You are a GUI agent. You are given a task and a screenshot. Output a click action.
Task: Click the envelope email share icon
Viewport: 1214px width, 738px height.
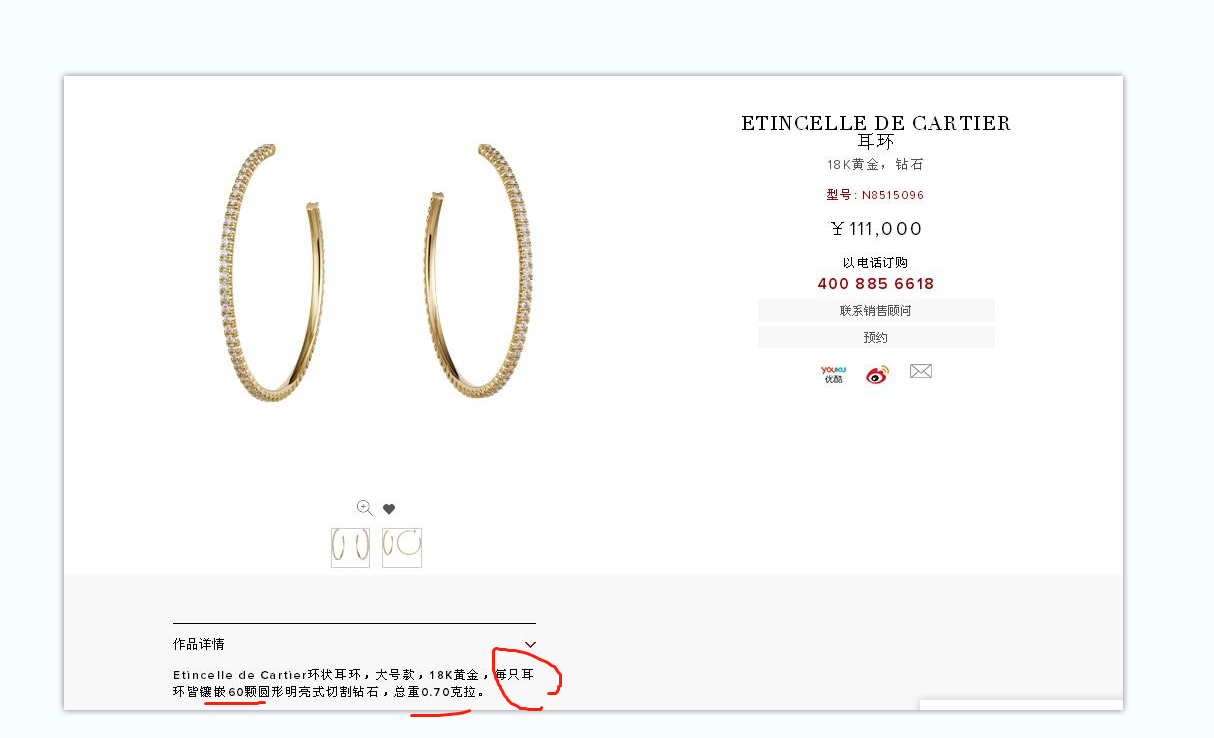[x=921, y=371]
